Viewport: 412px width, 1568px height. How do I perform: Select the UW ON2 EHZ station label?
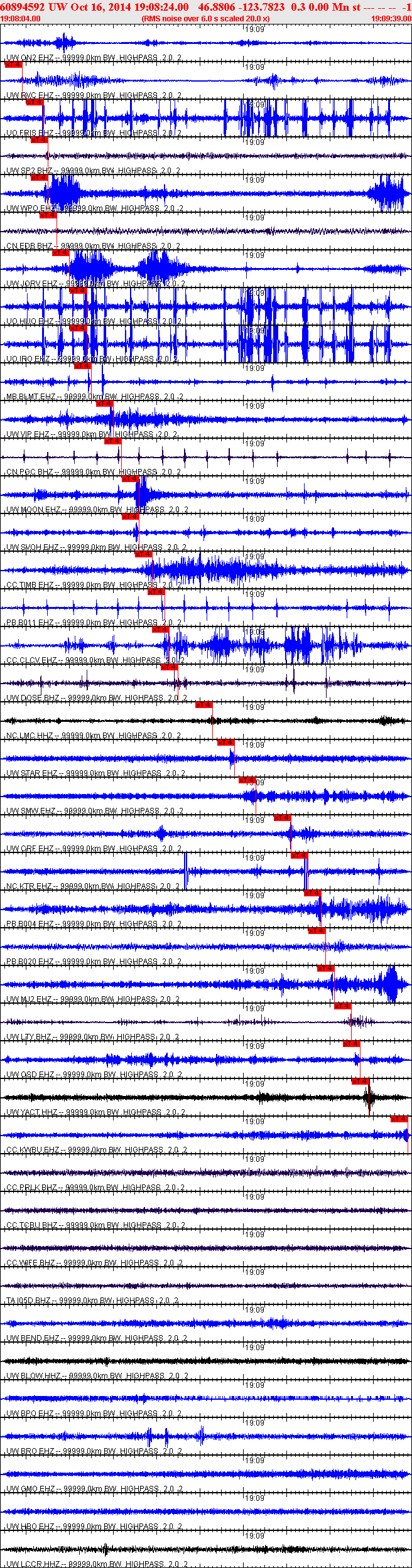30,58
